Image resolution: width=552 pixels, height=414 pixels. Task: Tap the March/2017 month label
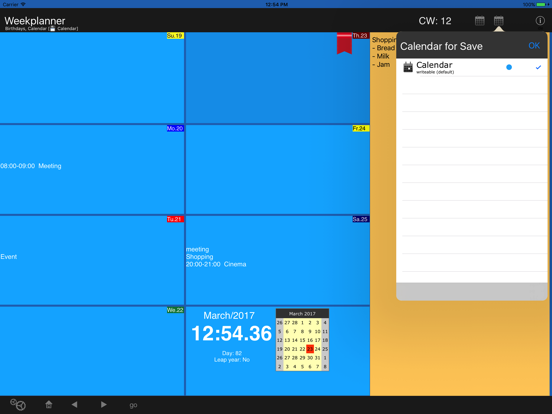[x=229, y=315]
